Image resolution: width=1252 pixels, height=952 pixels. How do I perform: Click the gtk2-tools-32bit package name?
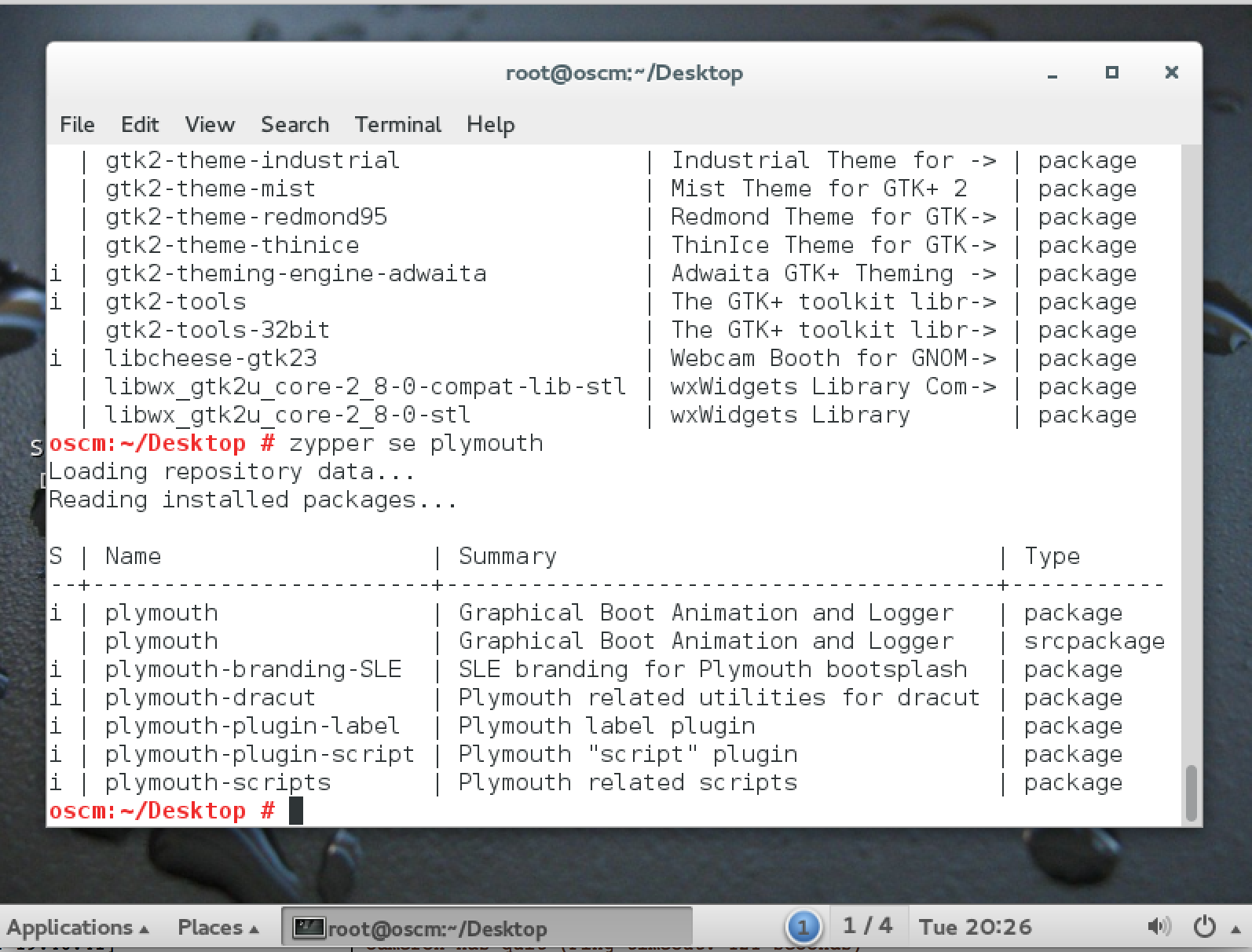217,330
